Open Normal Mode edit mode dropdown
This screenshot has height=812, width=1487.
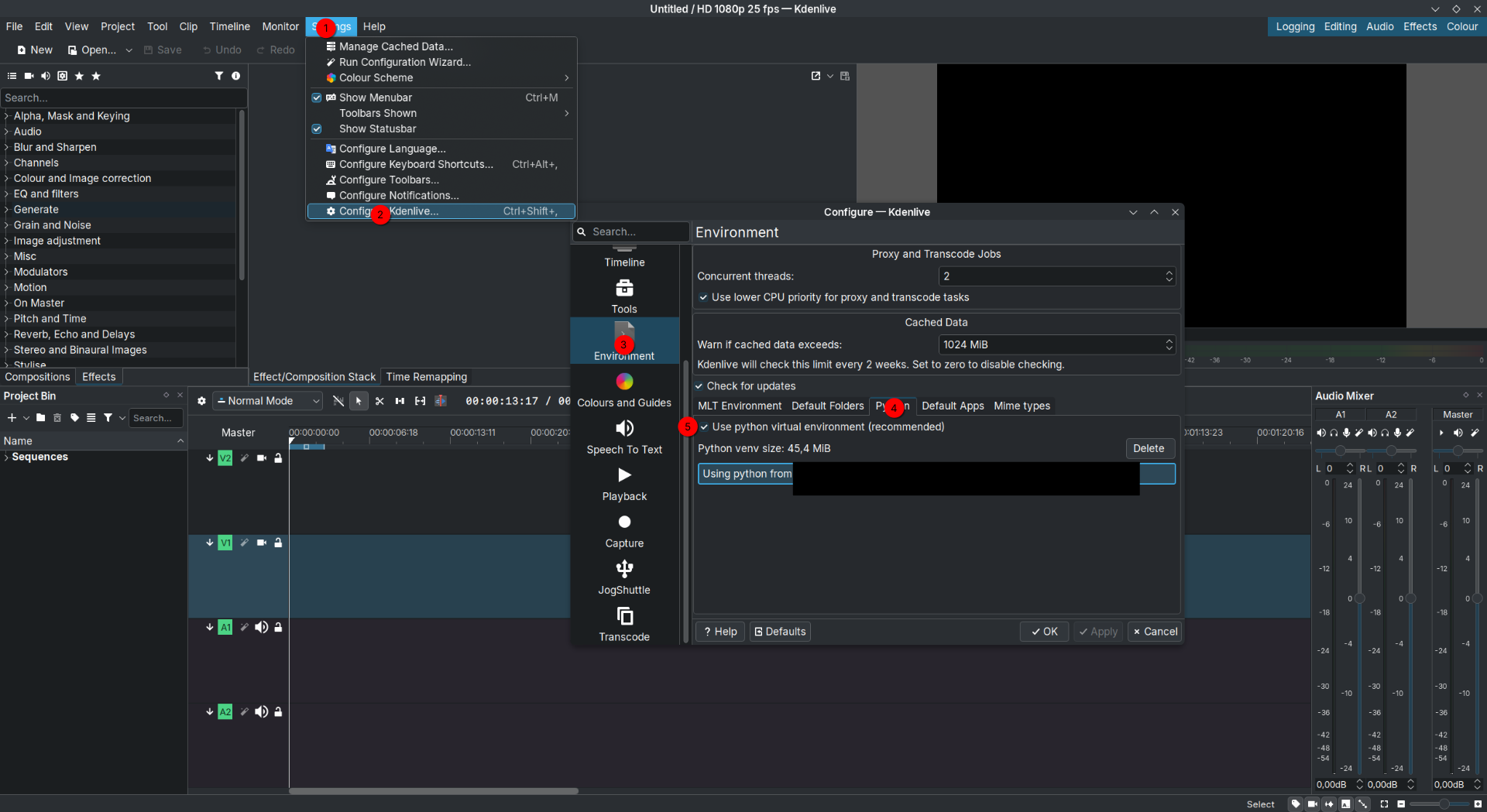coord(267,401)
